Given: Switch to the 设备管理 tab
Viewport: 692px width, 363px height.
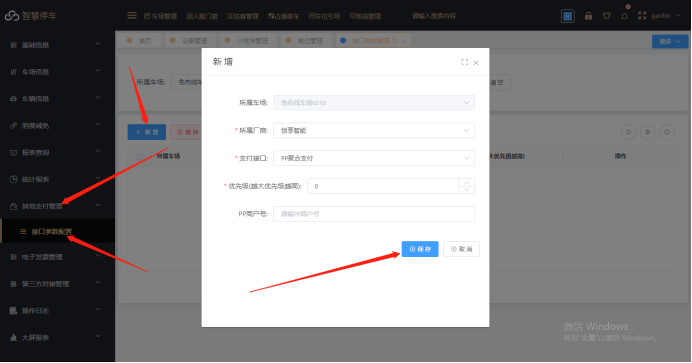Looking at the screenshot, I should [x=189, y=41].
